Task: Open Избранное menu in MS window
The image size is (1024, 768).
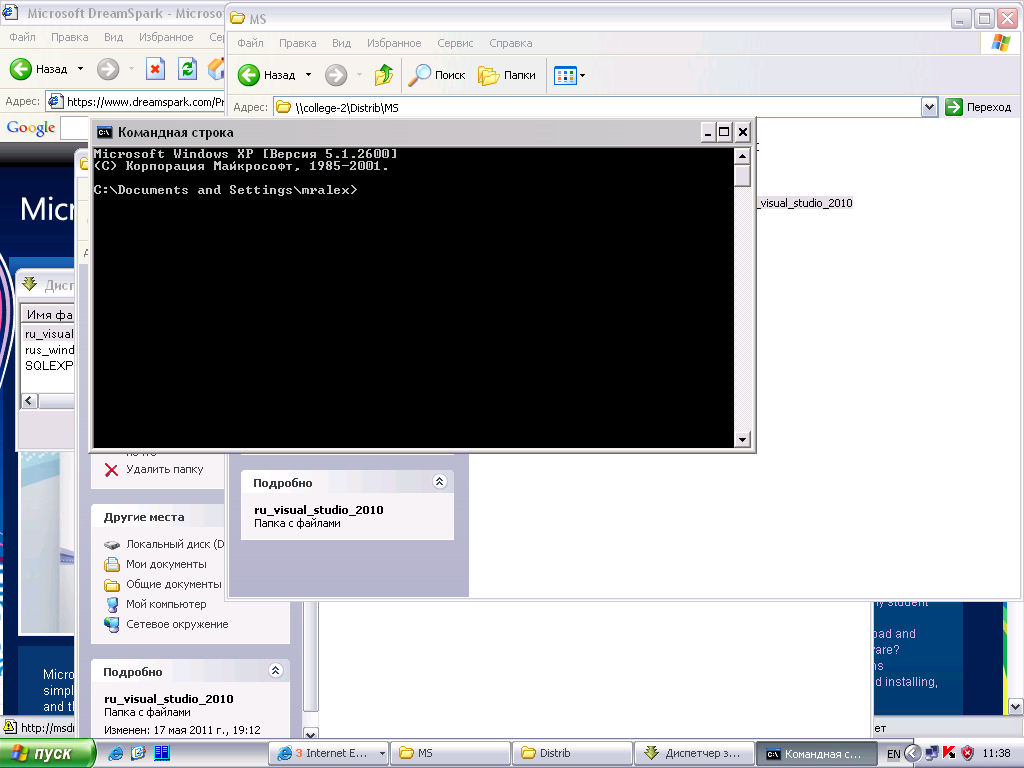Action: [x=394, y=43]
